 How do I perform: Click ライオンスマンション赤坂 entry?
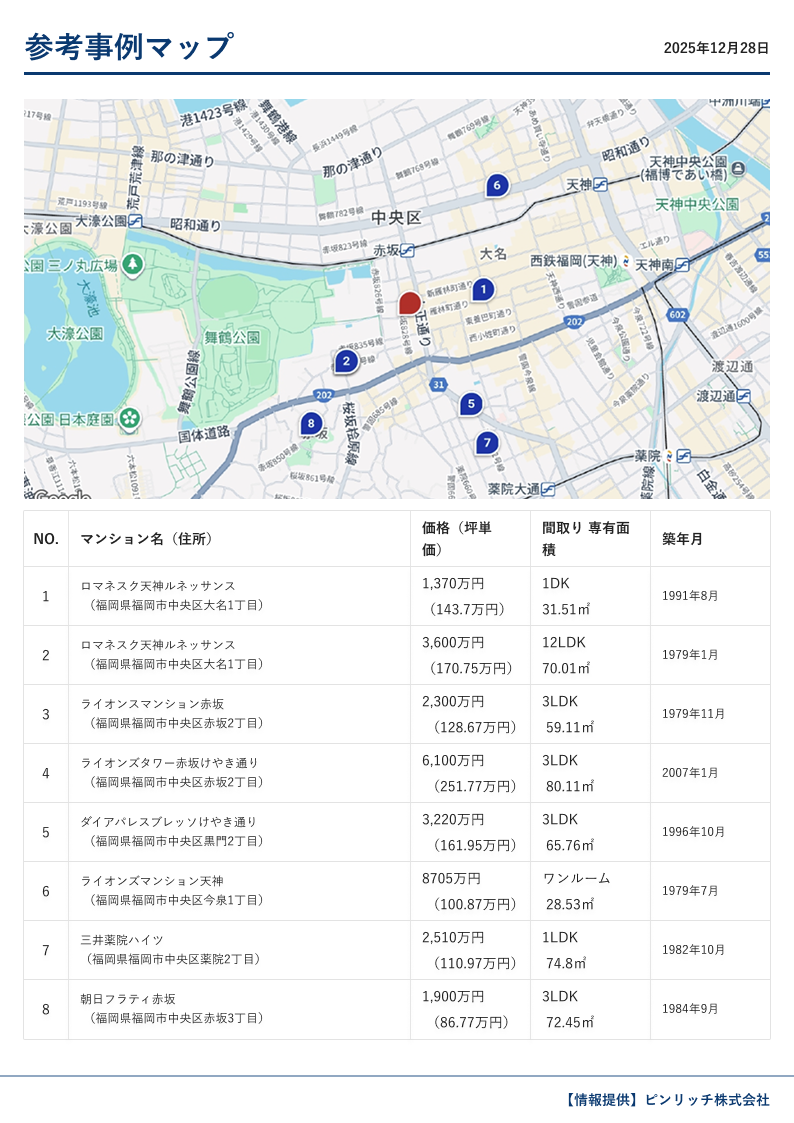tap(152, 703)
